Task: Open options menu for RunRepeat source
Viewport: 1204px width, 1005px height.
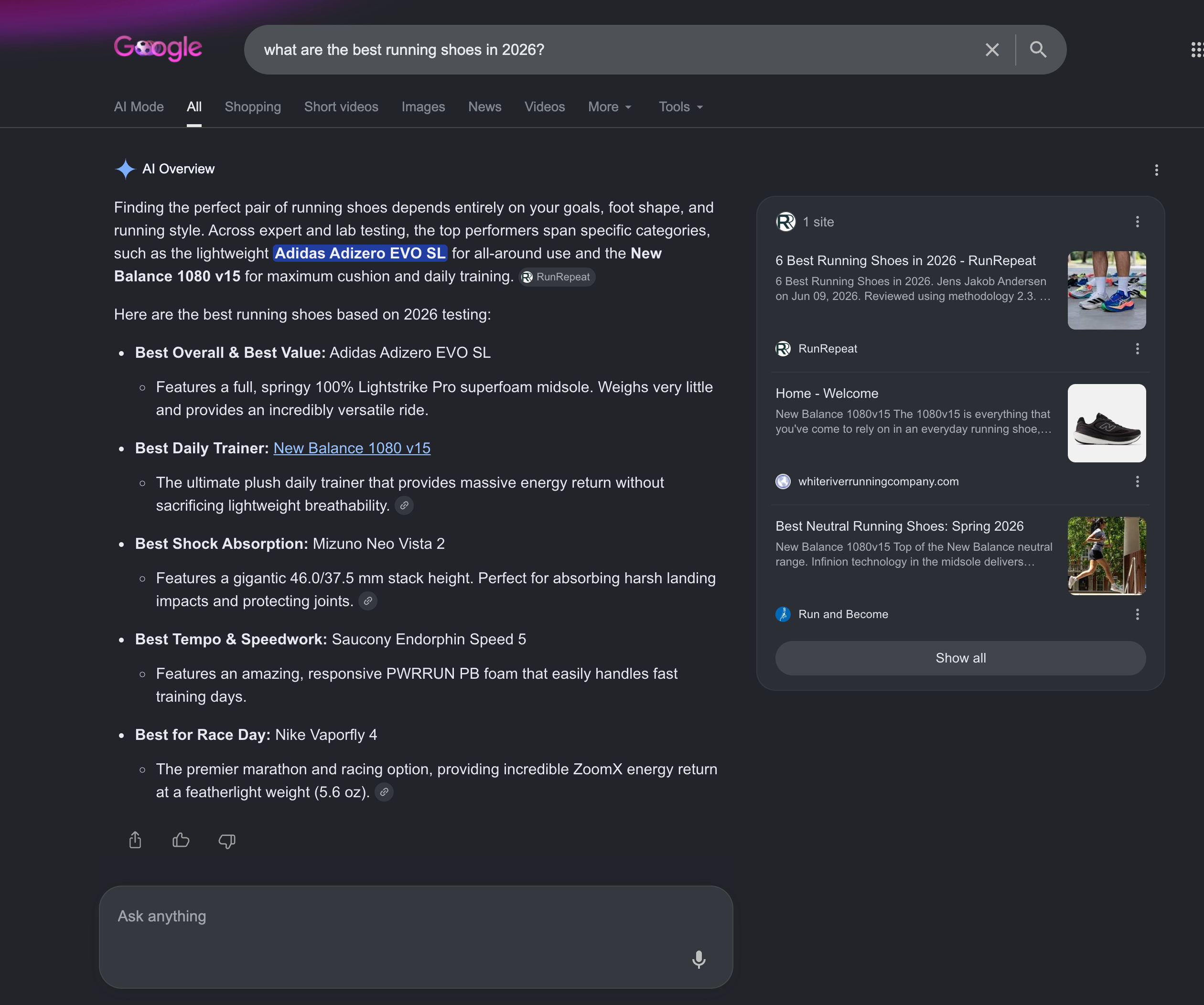Action: pyautogui.click(x=1137, y=349)
